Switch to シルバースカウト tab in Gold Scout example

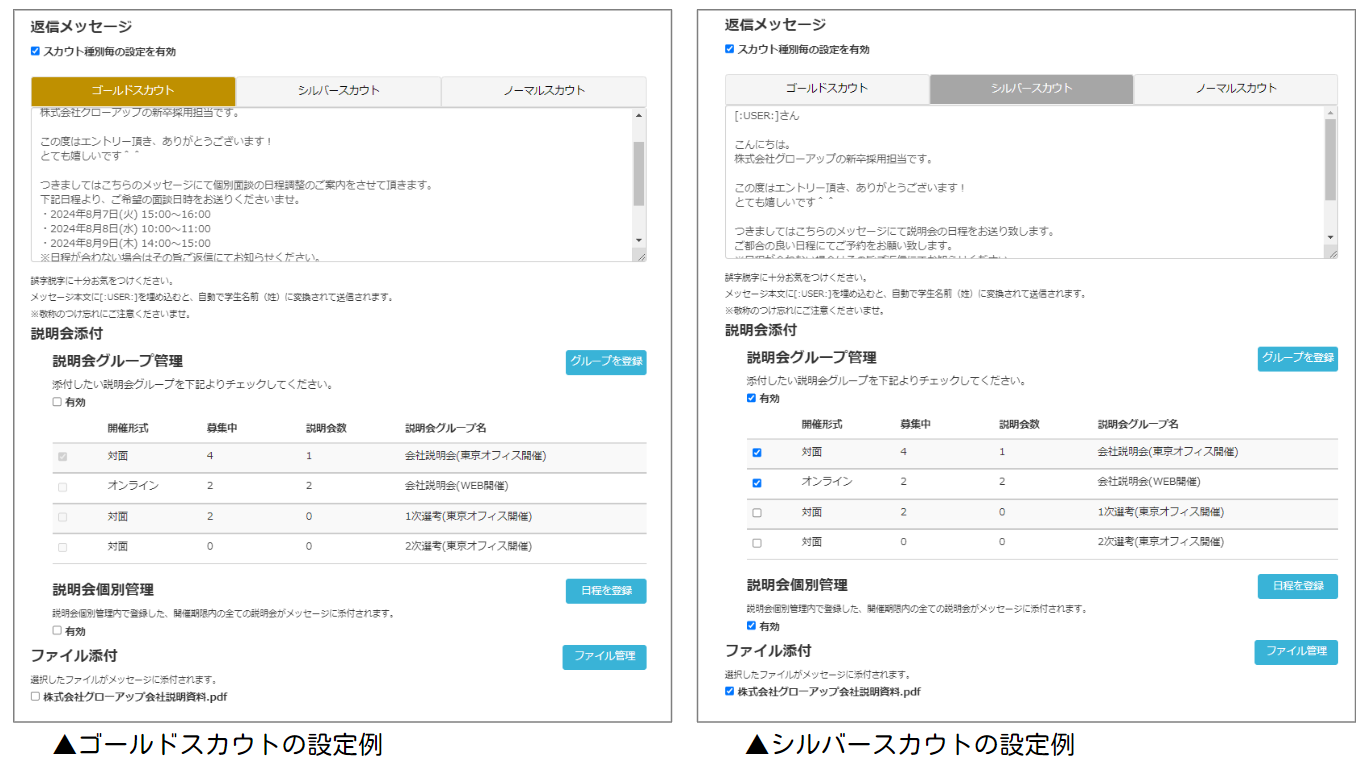pyautogui.click(x=338, y=91)
